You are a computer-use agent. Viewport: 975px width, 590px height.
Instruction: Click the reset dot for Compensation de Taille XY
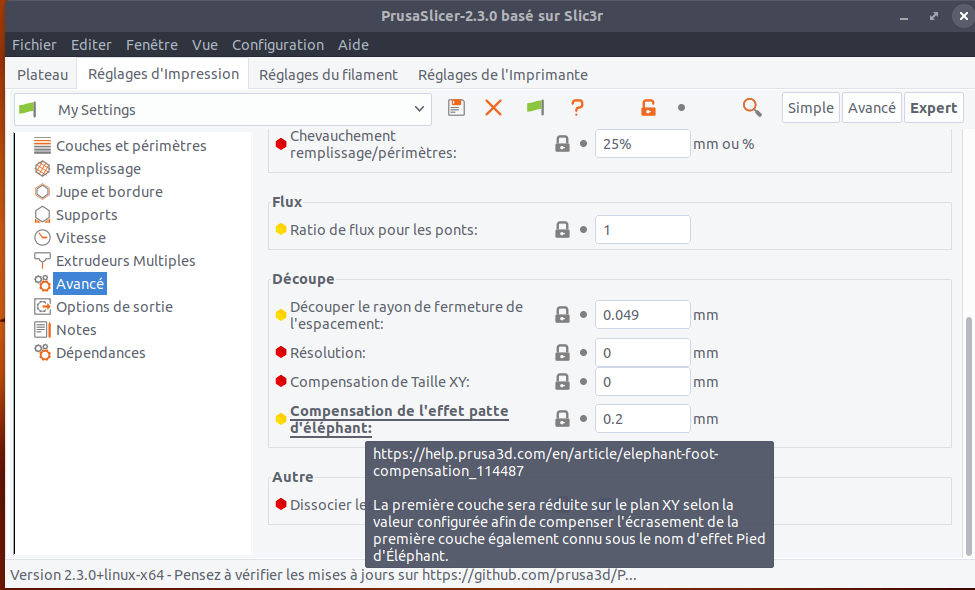(x=583, y=381)
